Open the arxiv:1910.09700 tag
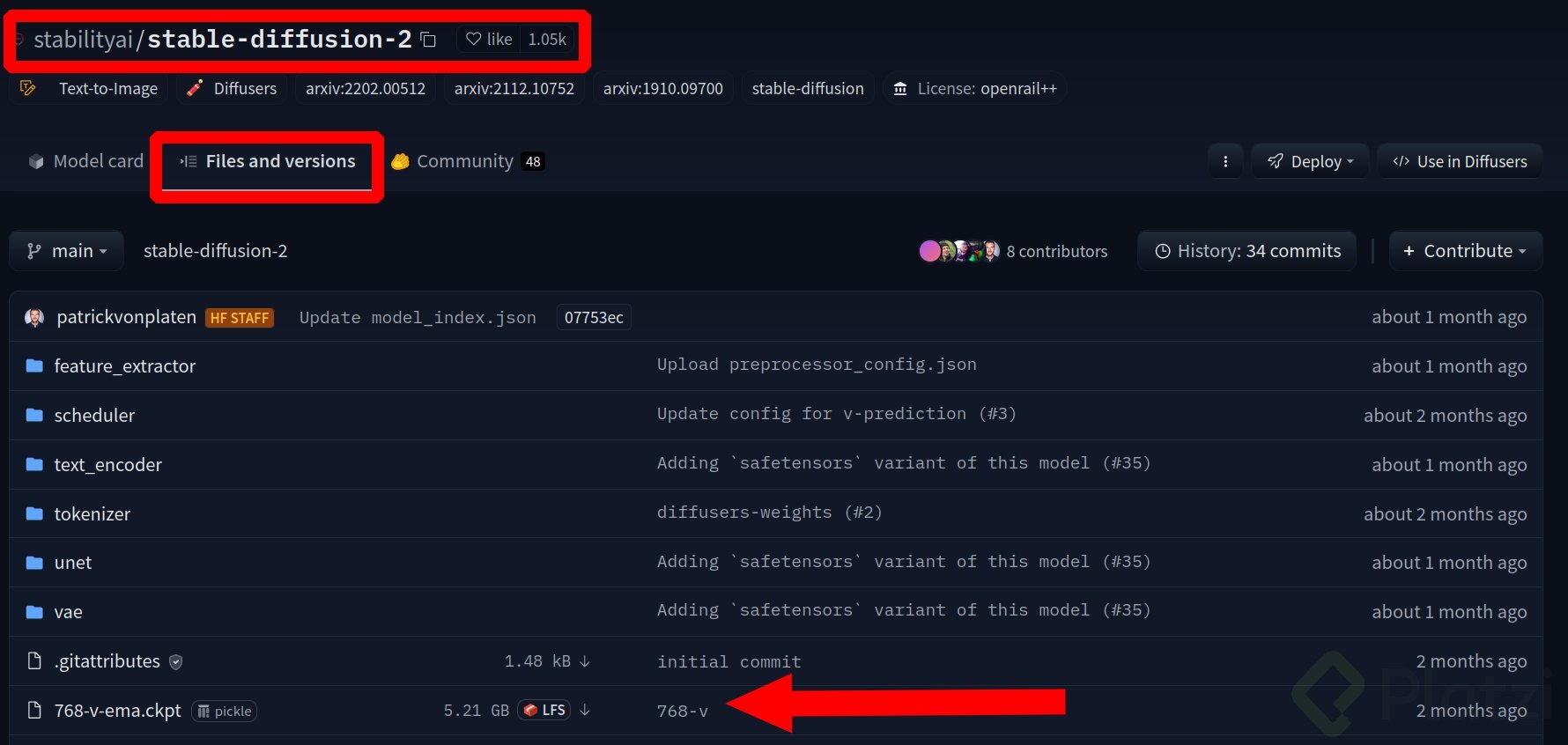Screen dimensions: 1568x745 coord(663,88)
